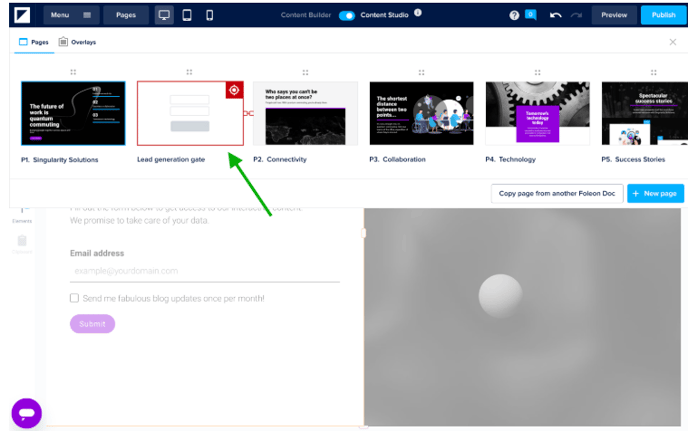Toggle the Content Builder / Content Studio switch

point(347,15)
